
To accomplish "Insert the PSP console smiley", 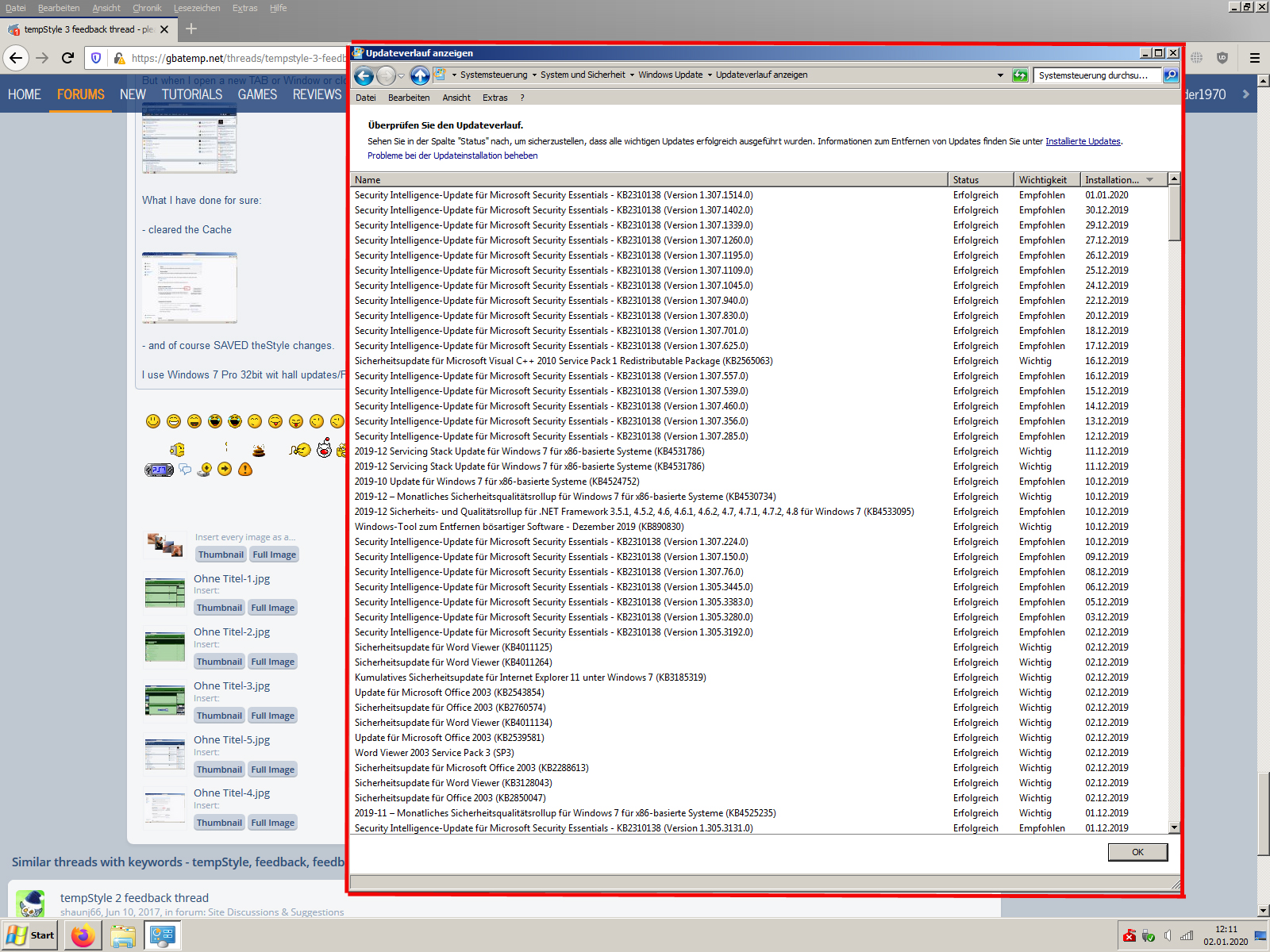I will tap(159, 470).
